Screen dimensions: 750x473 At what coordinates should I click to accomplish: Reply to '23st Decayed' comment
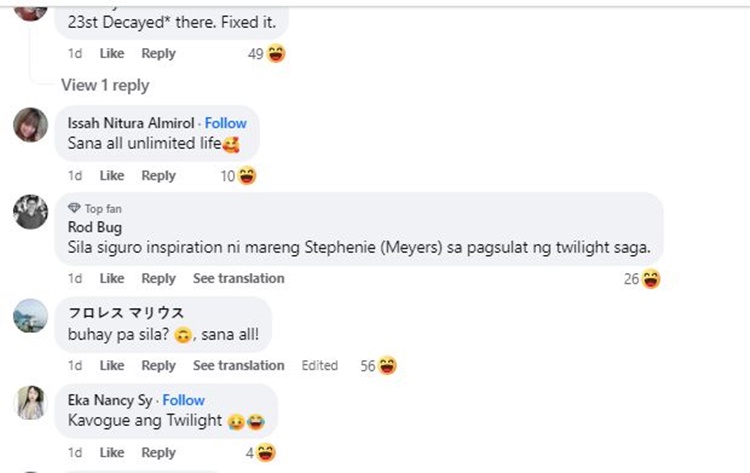point(158,53)
